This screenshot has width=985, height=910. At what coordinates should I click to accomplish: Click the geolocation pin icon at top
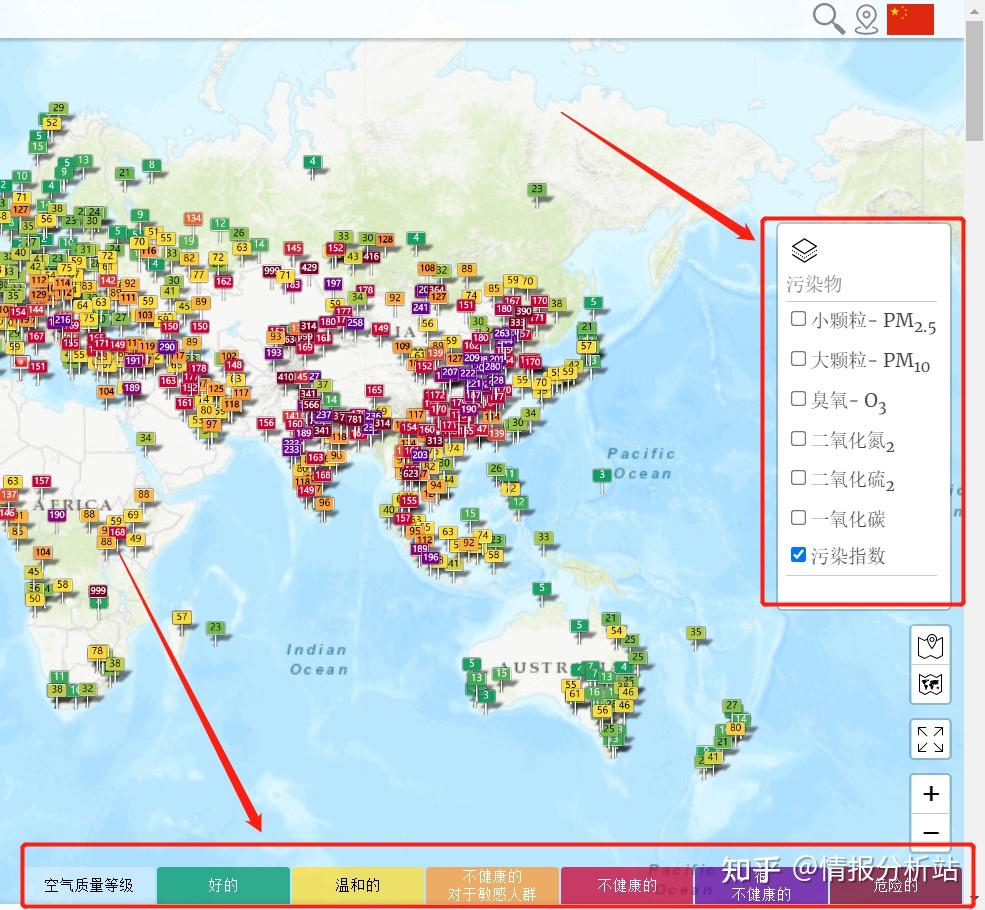[x=866, y=19]
